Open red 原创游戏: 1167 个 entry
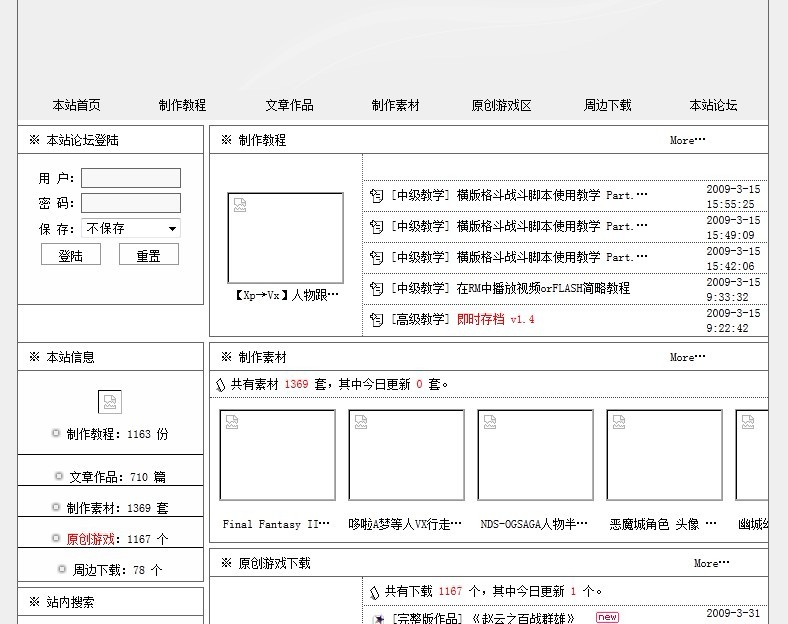The image size is (788, 624). tap(117, 539)
